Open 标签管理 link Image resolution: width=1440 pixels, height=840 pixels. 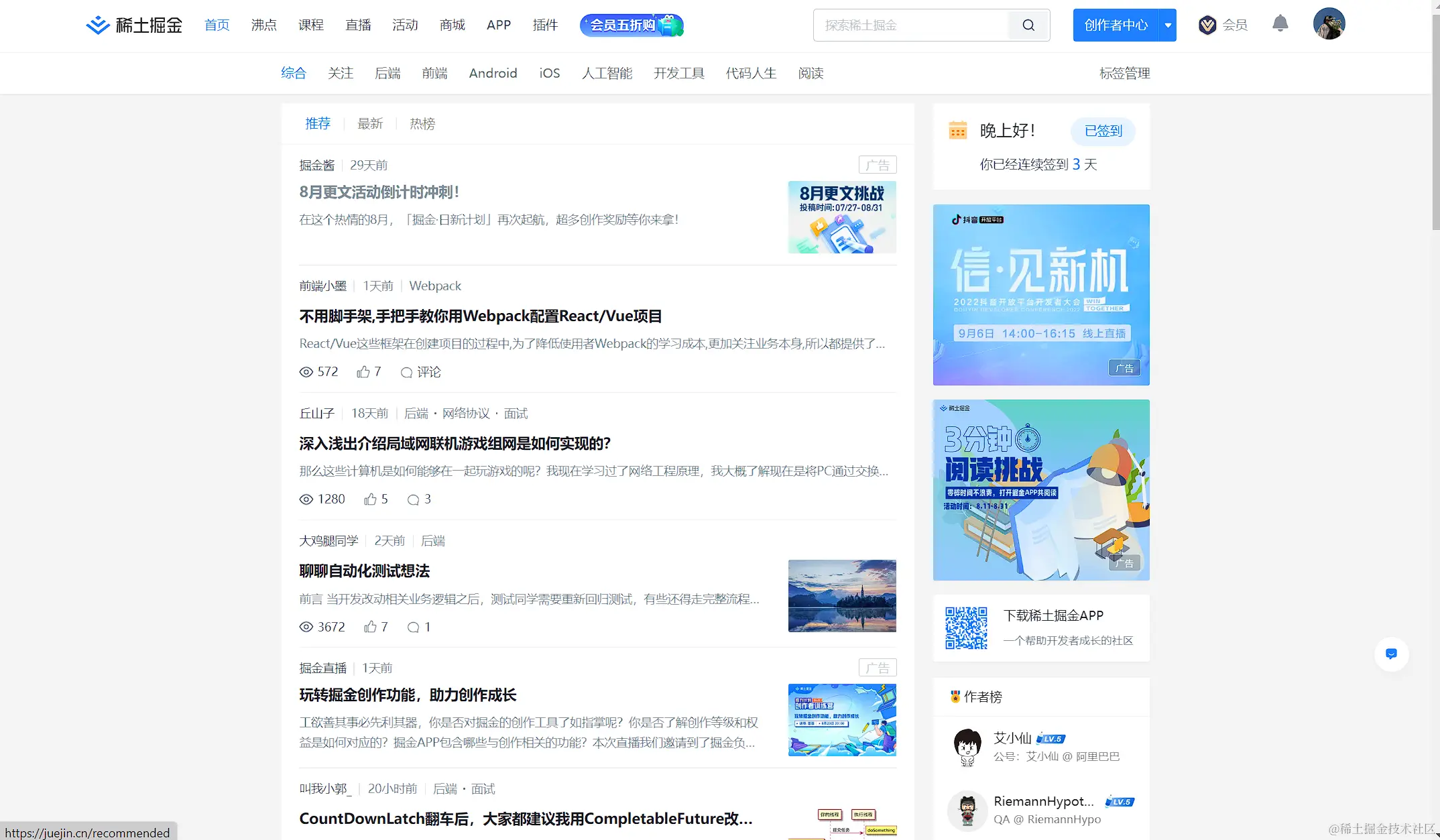pyautogui.click(x=1124, y=73)
